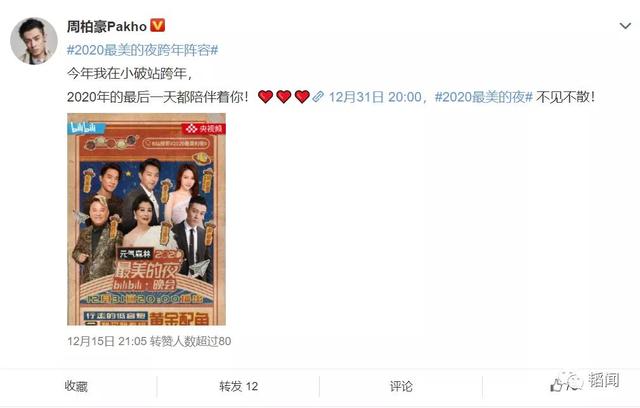
Task: Like the post with thumbs-up icon
Action: pos(558,385)
